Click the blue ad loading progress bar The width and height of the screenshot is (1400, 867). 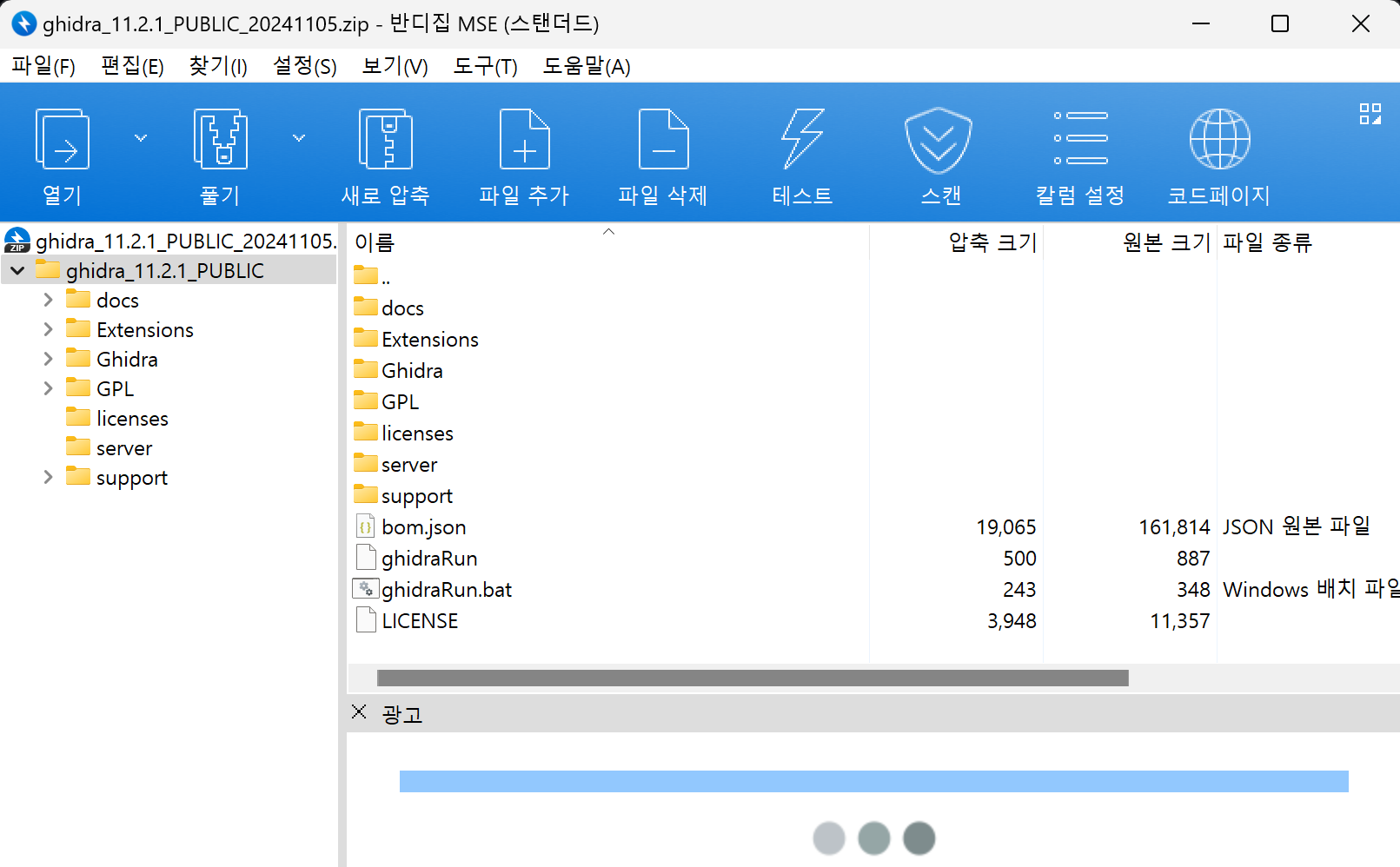pos(874,781)
